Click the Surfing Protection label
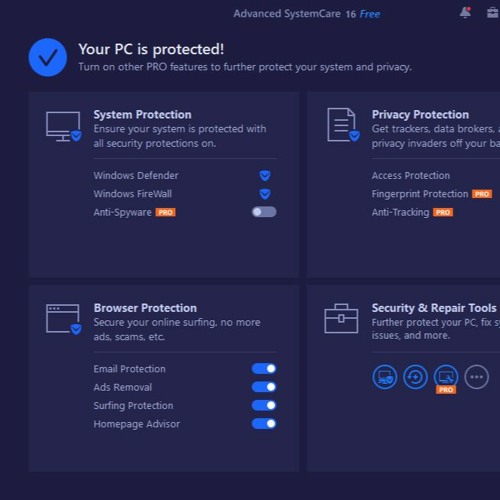Viewport: 500px width, 500px height. 133,406
